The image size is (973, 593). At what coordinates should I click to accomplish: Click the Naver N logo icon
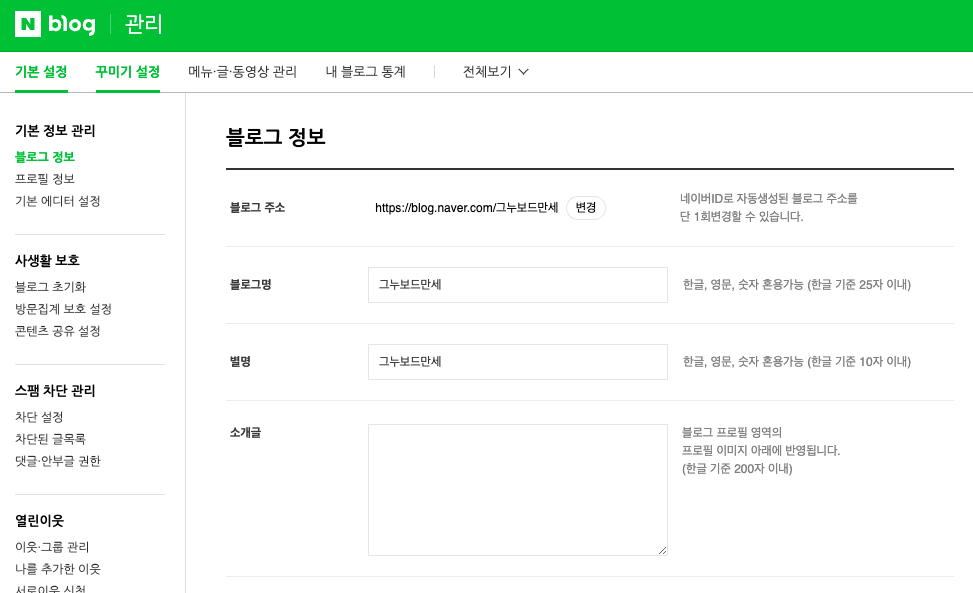coord(28,24)
